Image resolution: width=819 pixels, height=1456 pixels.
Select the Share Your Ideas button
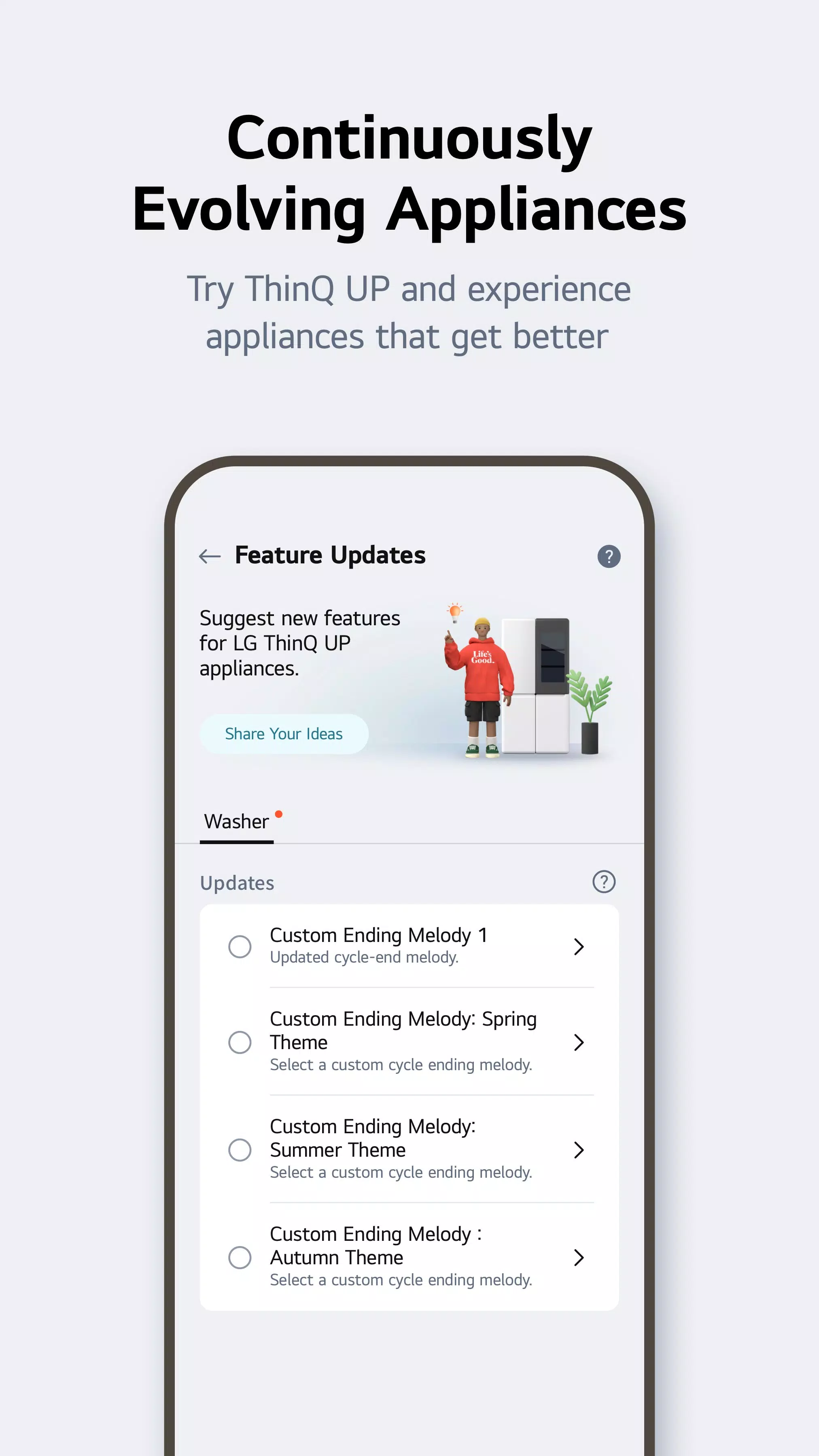[x=284, y=733]
